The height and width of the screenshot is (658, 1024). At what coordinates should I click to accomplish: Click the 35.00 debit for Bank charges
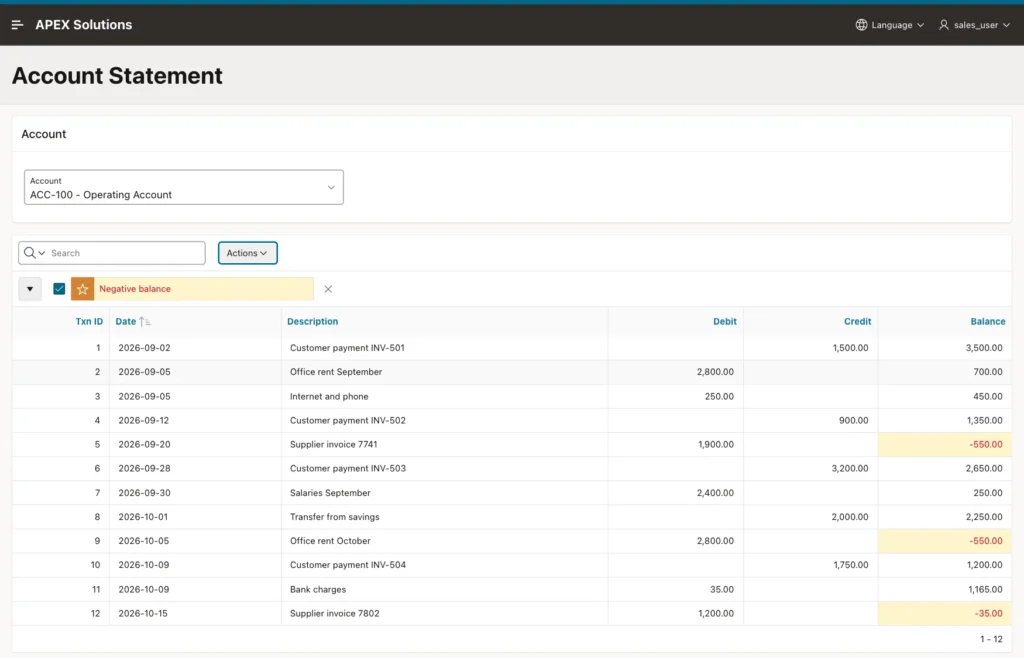tap(722, 589)
